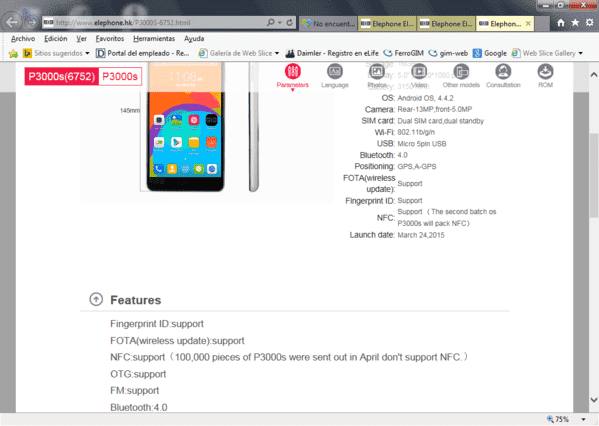Image resolution: width=599 pixels, height=426 pixels.
Task: Open the Video section icon
Action: (419, 71)
